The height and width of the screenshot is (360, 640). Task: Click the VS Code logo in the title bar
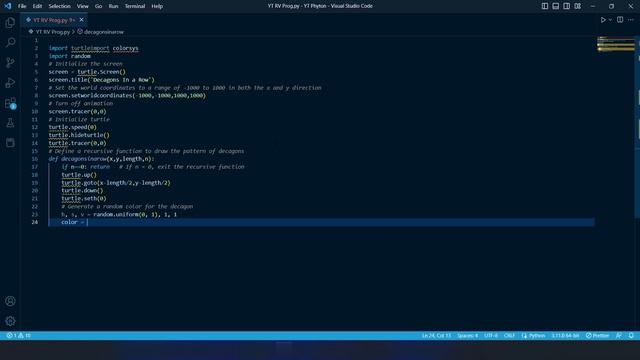tap(8, 6)
